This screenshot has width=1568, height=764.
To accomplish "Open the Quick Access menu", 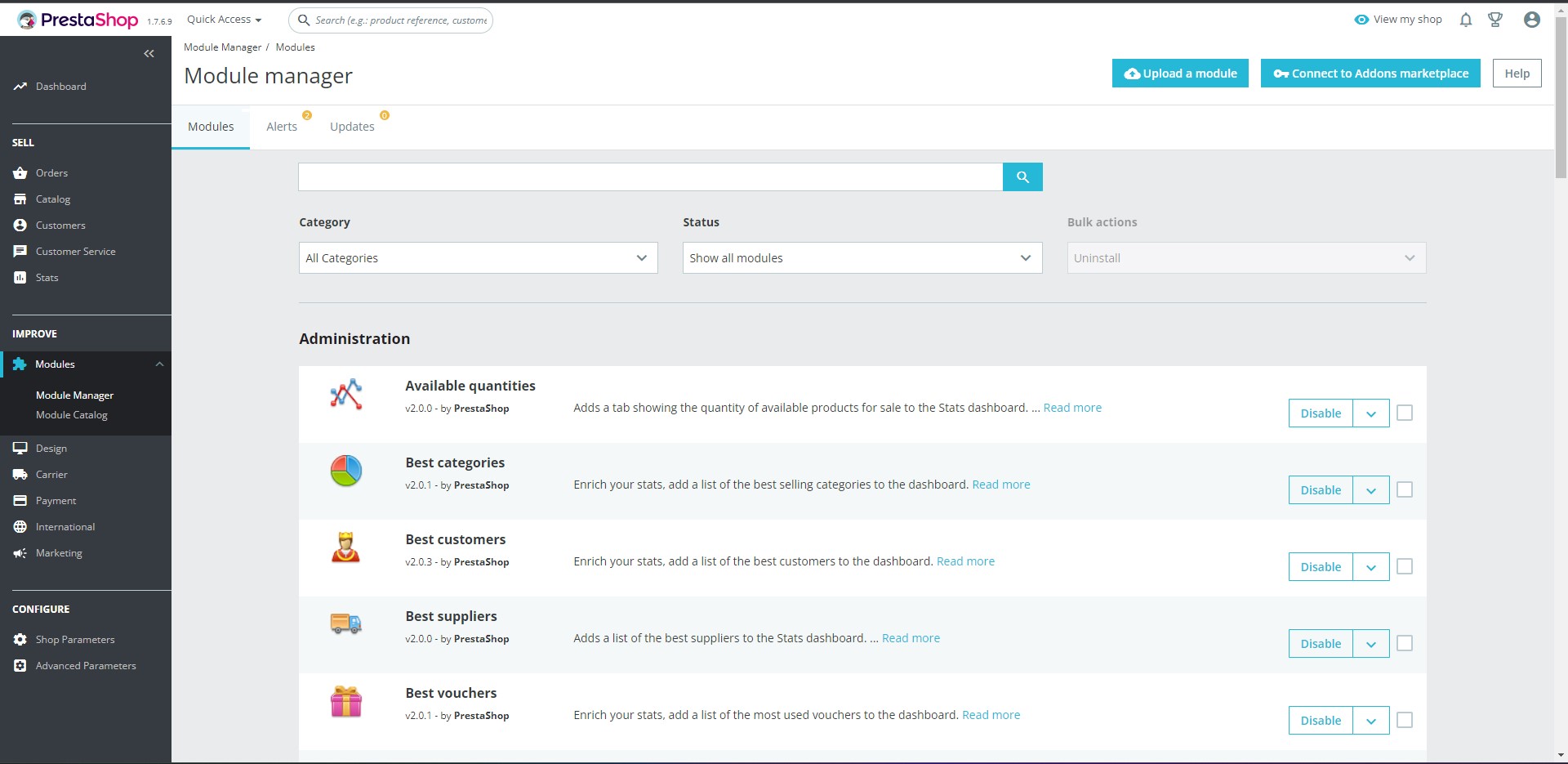I will (223, 19).
